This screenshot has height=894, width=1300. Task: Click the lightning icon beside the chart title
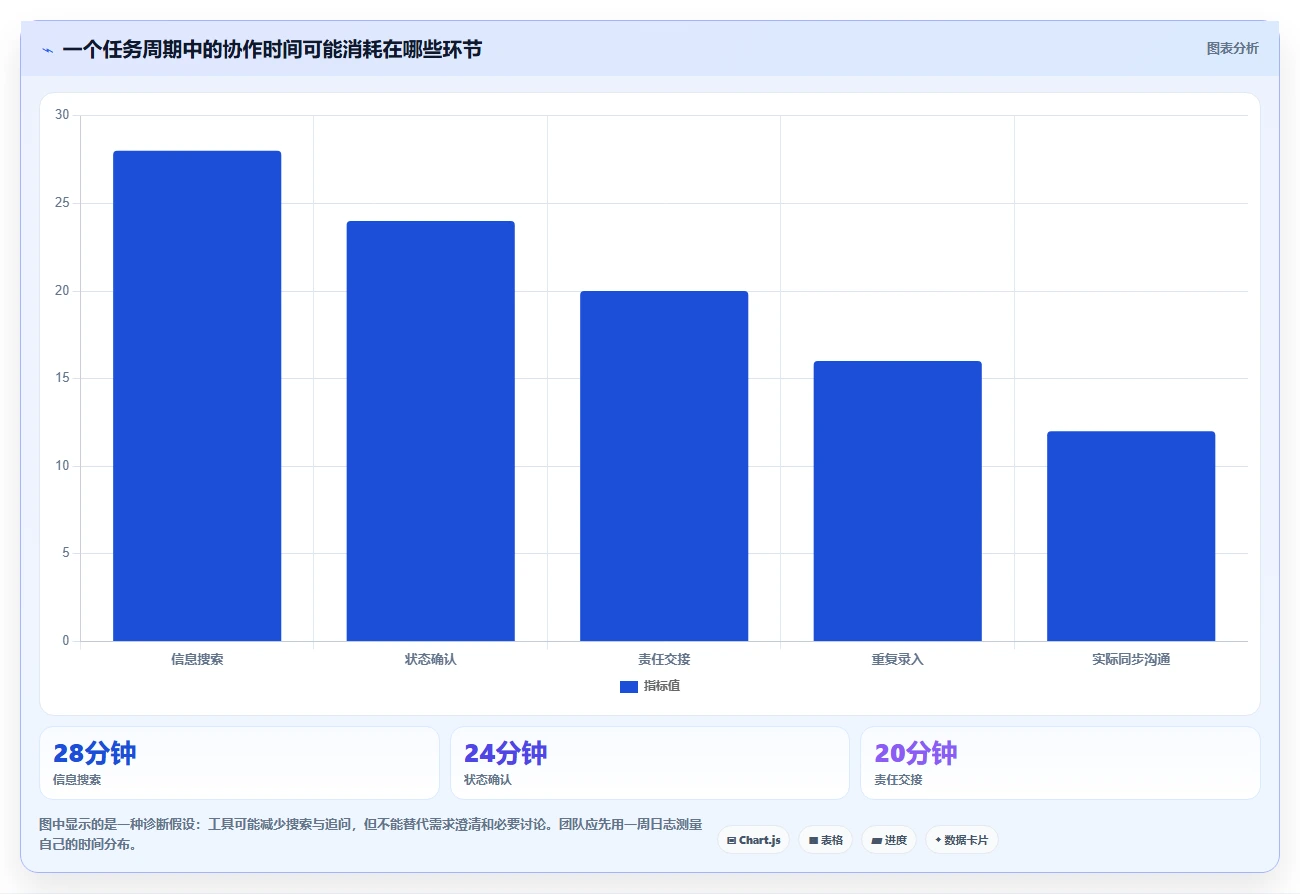coord(47,50)
